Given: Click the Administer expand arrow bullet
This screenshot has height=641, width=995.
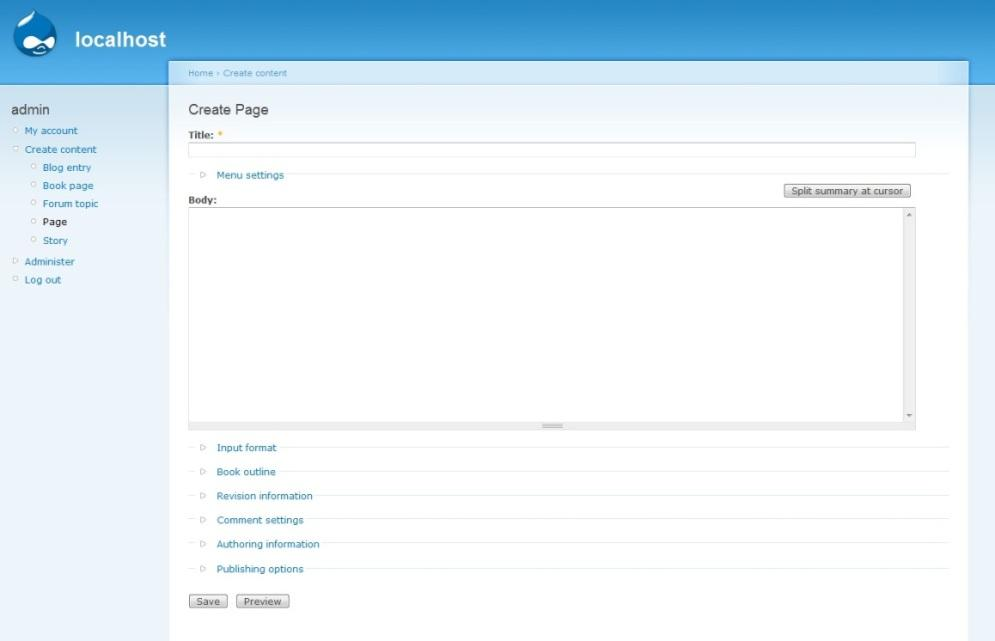Looking at the screenshot, I should (15, 261).
